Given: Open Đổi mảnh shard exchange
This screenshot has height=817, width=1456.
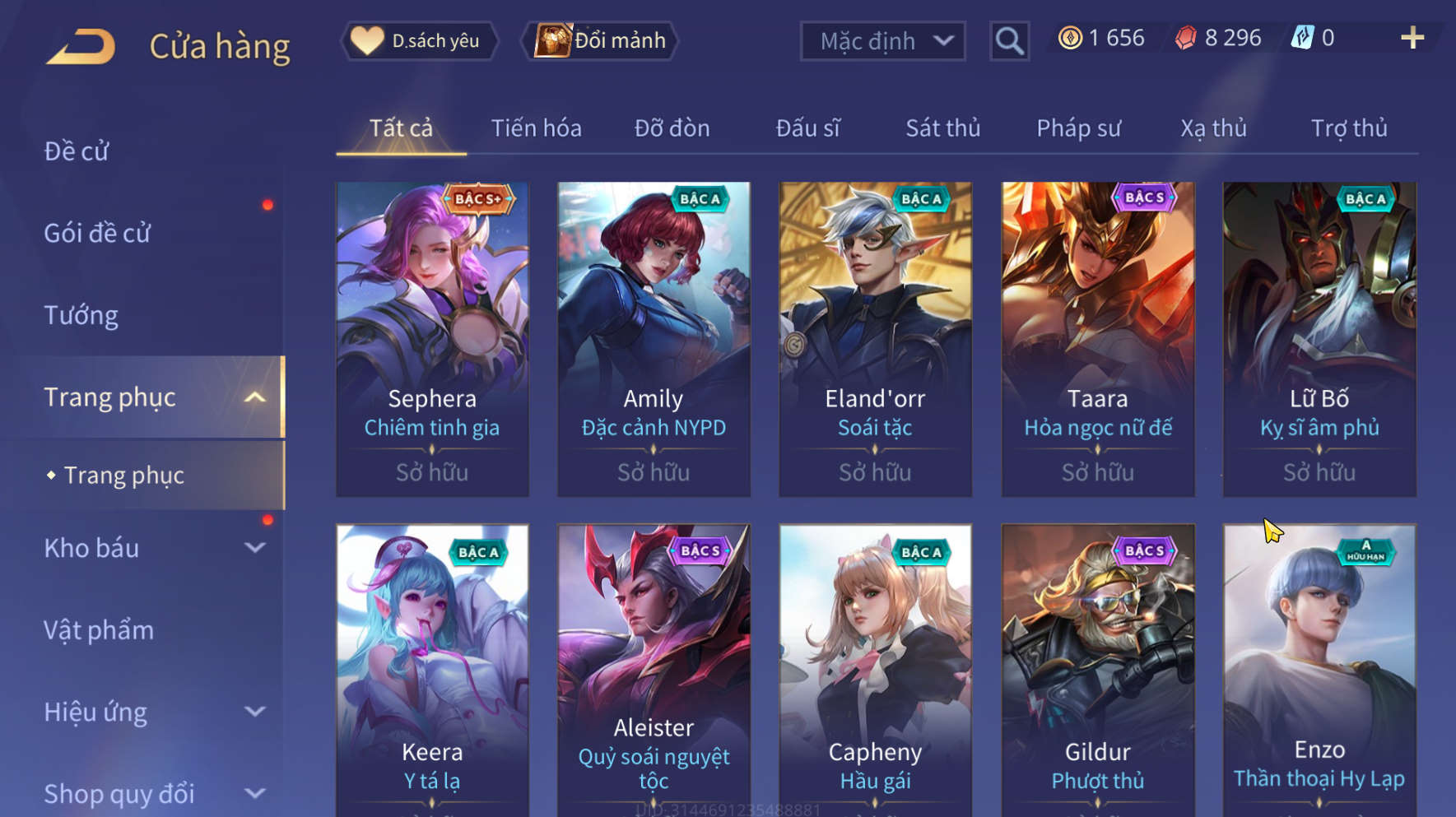Looking at the screenshot, I should coord(601,40).
